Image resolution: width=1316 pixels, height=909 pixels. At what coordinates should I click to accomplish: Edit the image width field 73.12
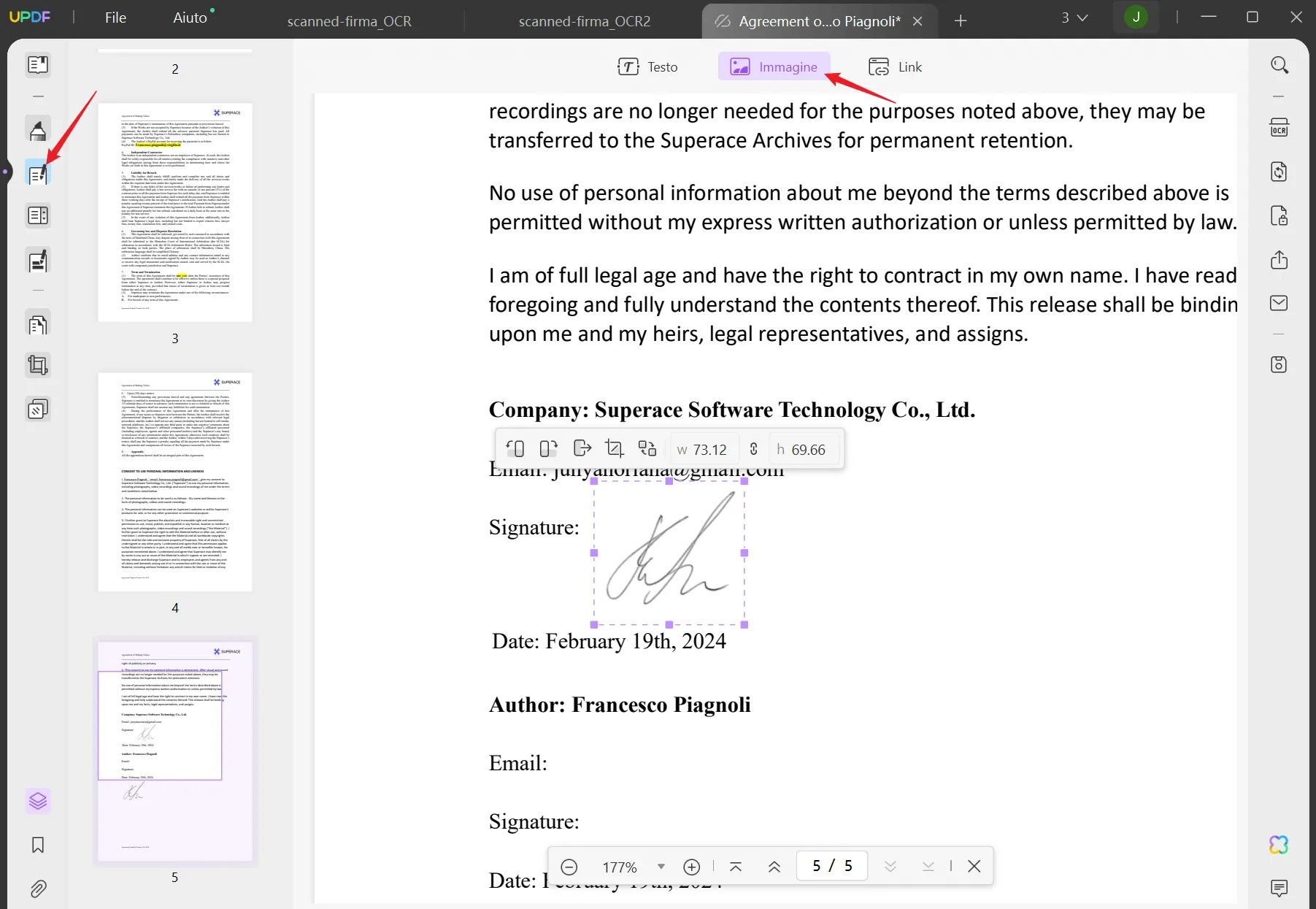tap(703, 450)
